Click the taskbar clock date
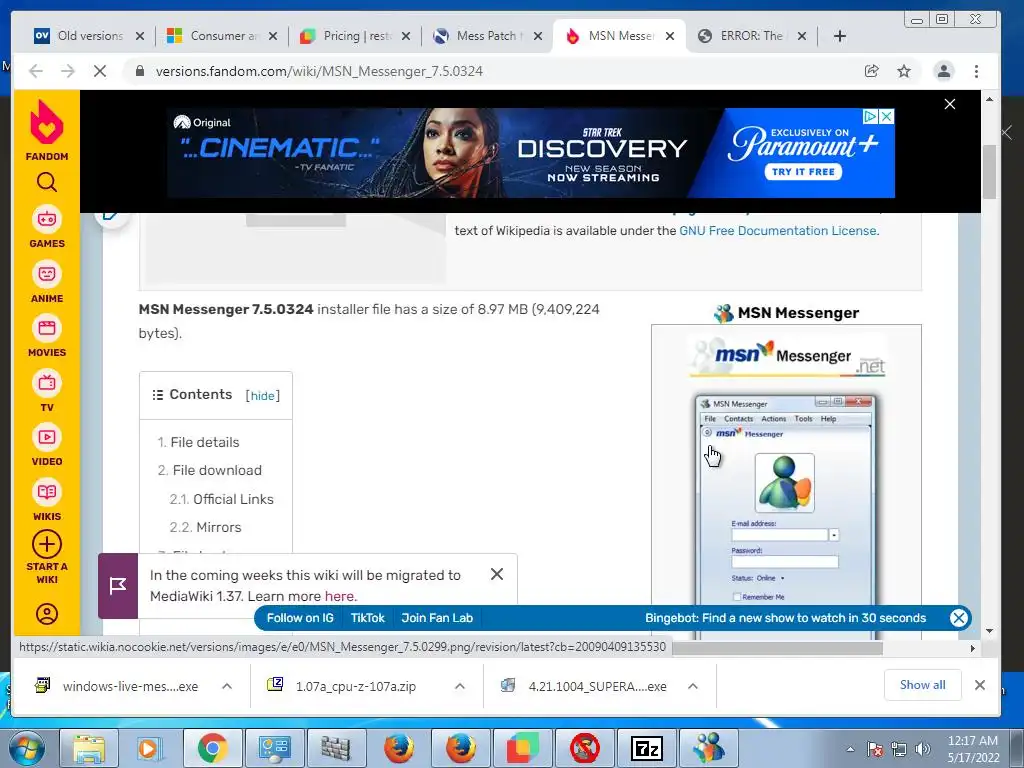1024x768 pixels. pyautogui.click(x=973, y=758)
